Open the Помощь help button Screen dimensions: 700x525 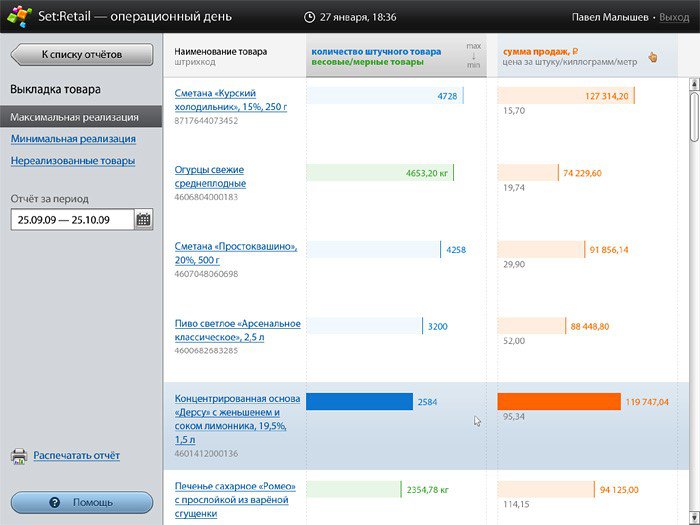click(x=82, y=502)
